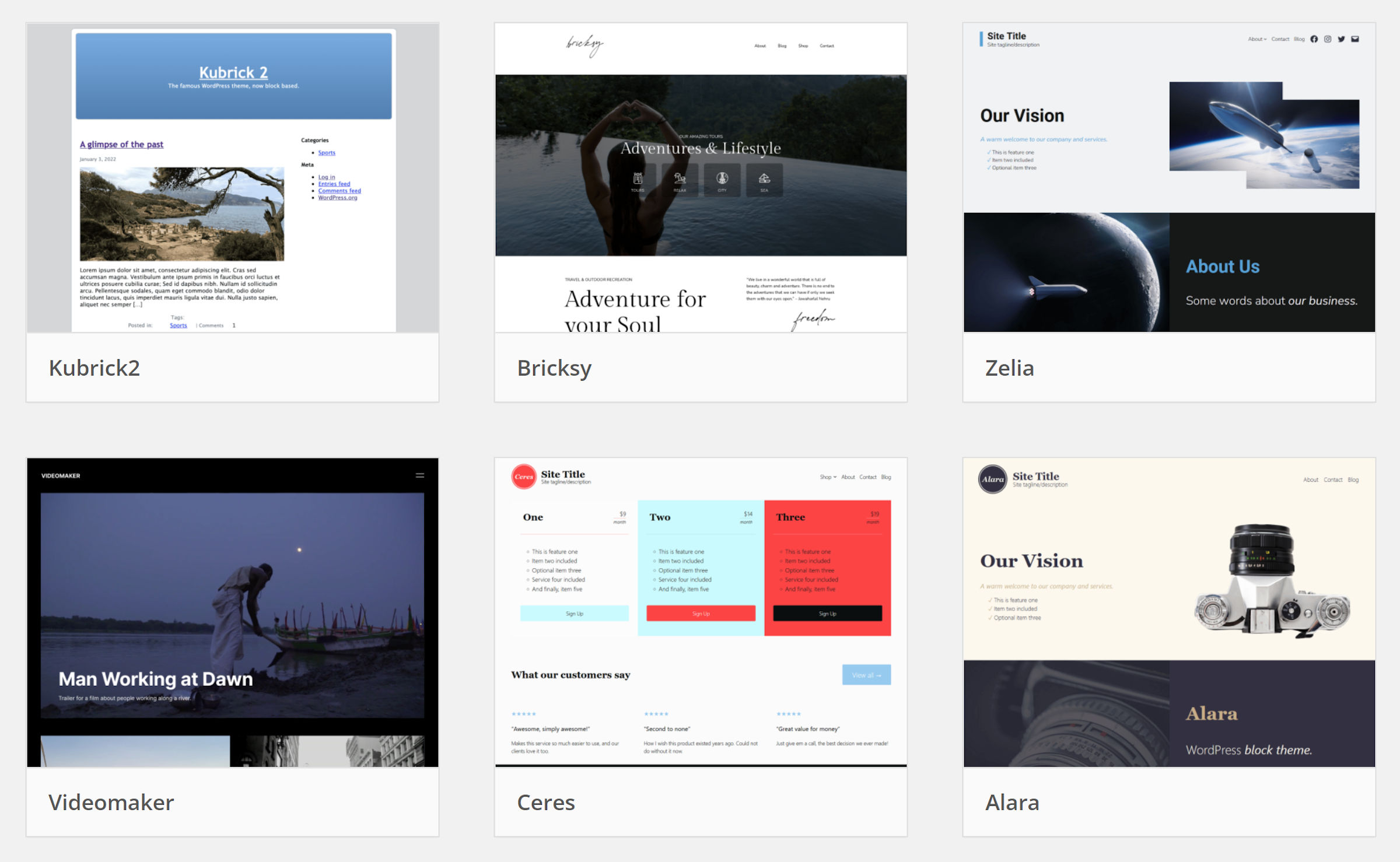This screenshot has width=1400, height=862.
Task: Select Blog in the Bricksy navigation menu
Action: click(782, 45)
